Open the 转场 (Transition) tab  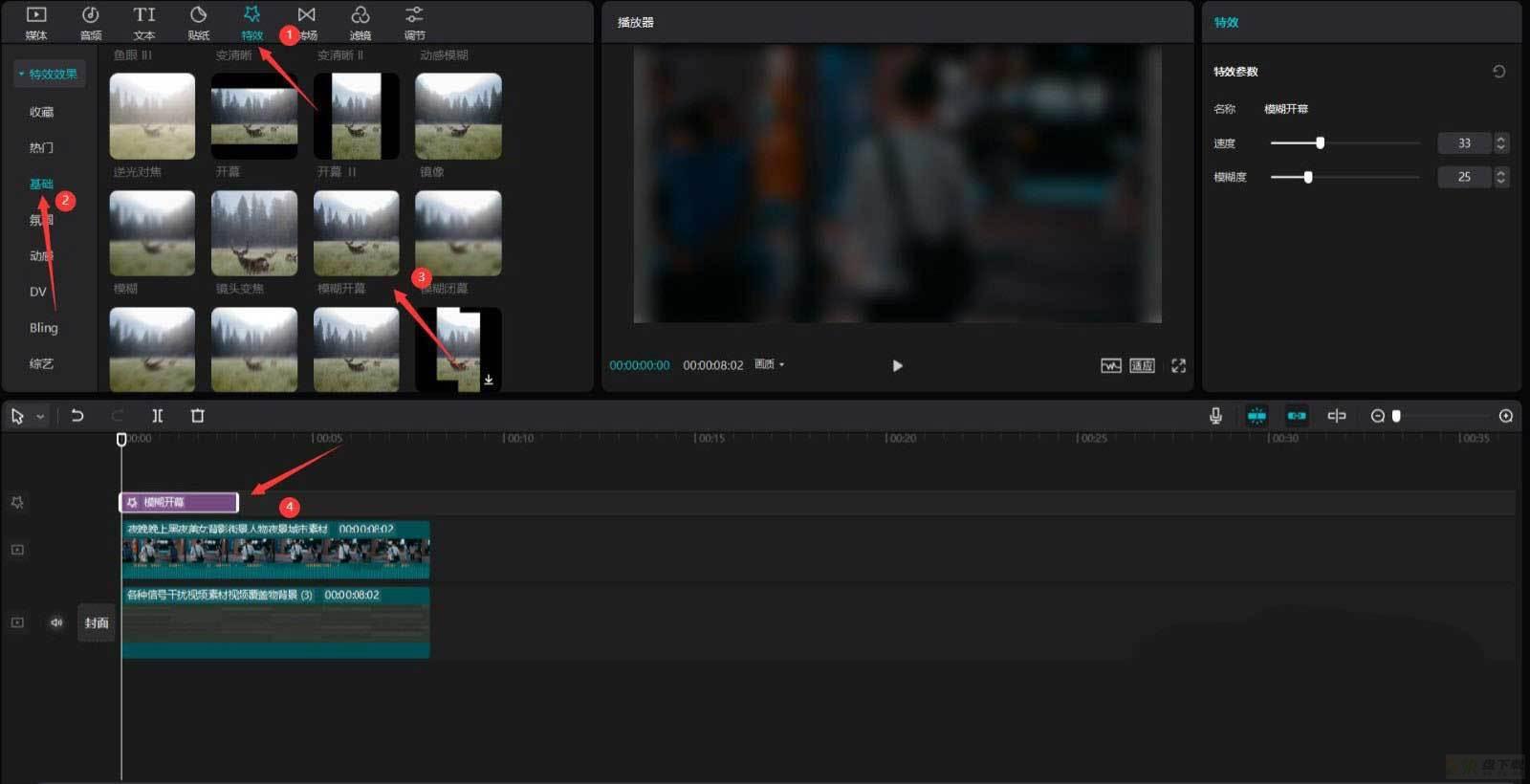[307, 22]
